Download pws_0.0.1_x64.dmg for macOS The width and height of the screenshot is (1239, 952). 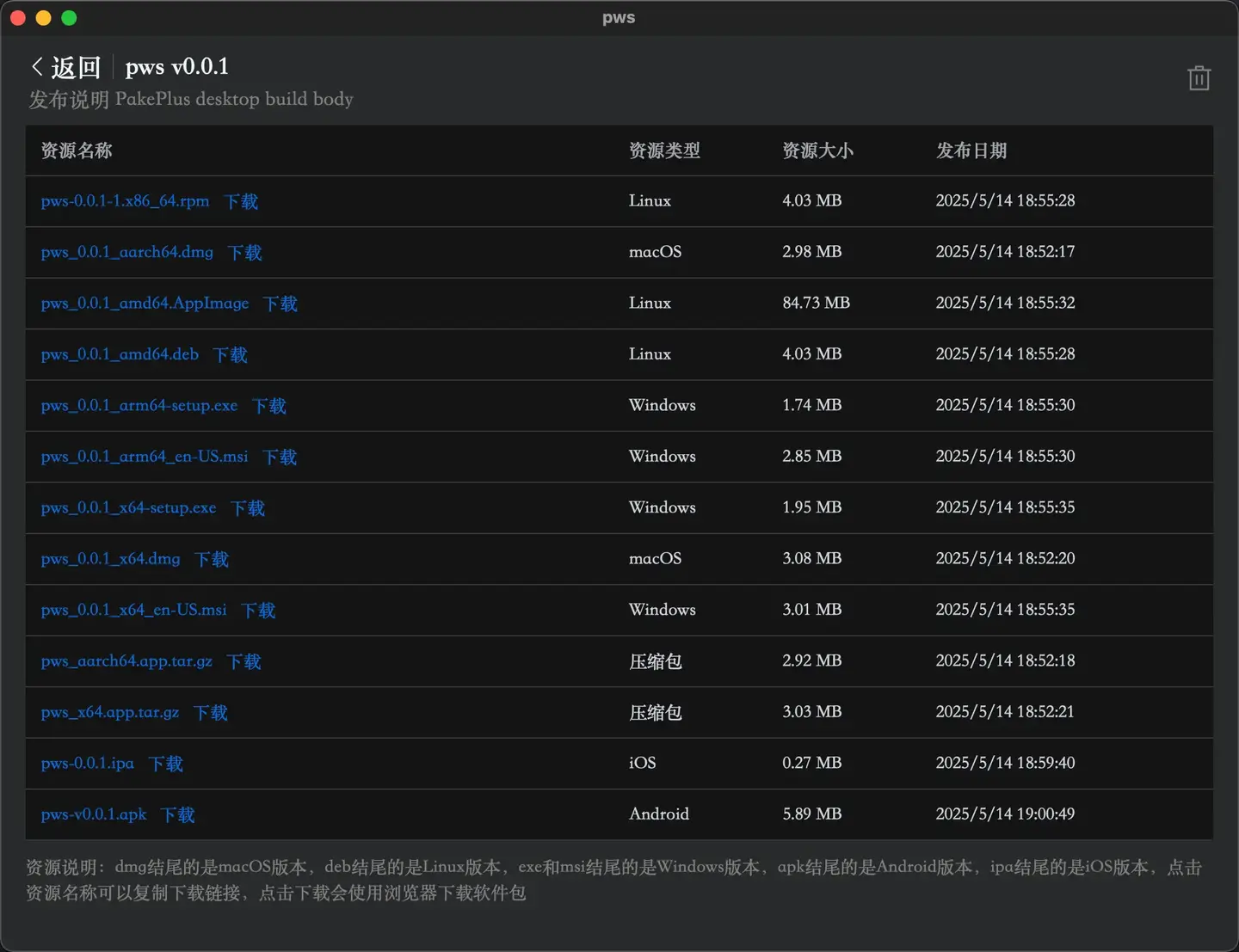click(211, 559)
